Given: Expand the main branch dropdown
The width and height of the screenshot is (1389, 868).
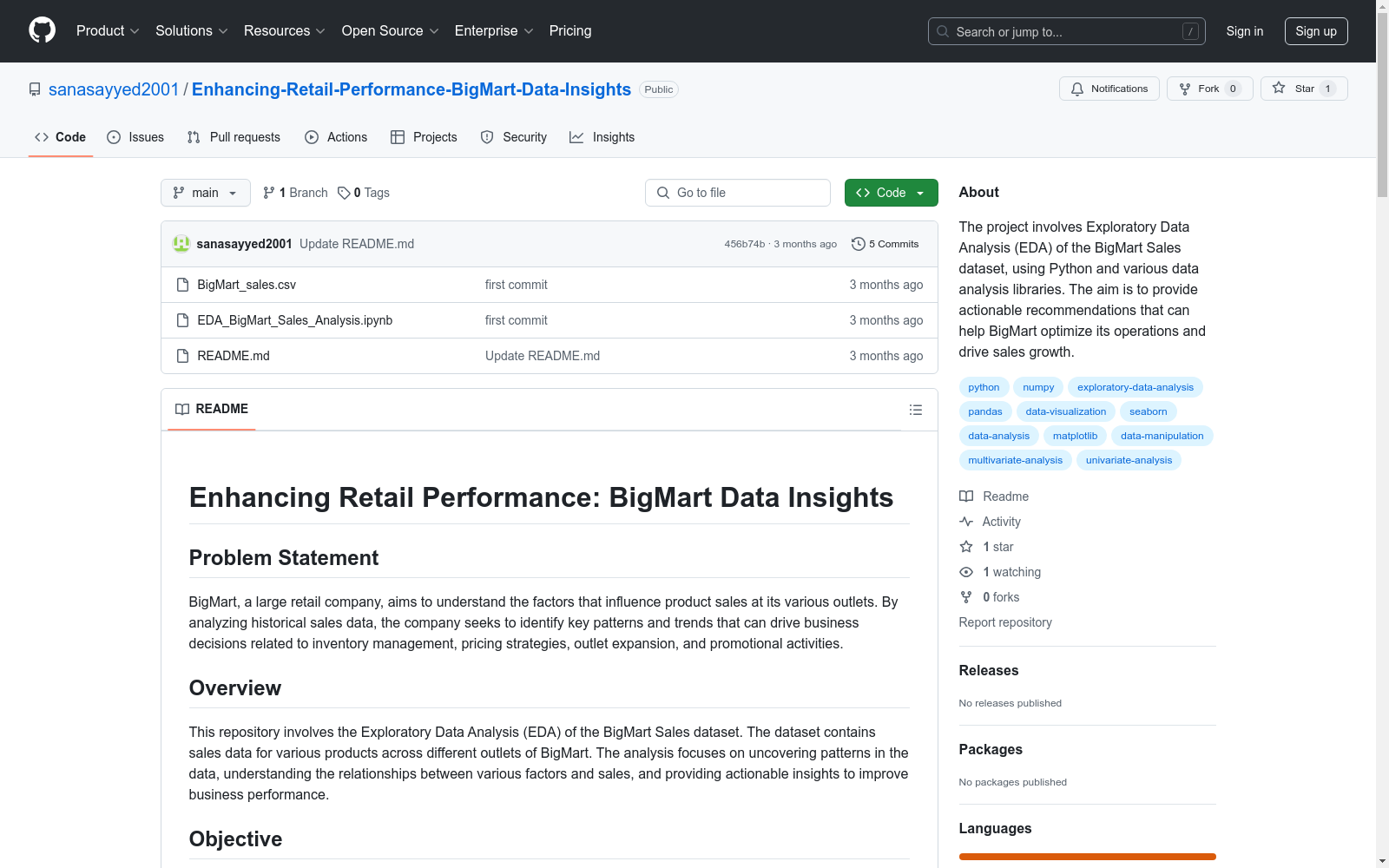Looking at the screenshot, I should click(x=205, y=193).
